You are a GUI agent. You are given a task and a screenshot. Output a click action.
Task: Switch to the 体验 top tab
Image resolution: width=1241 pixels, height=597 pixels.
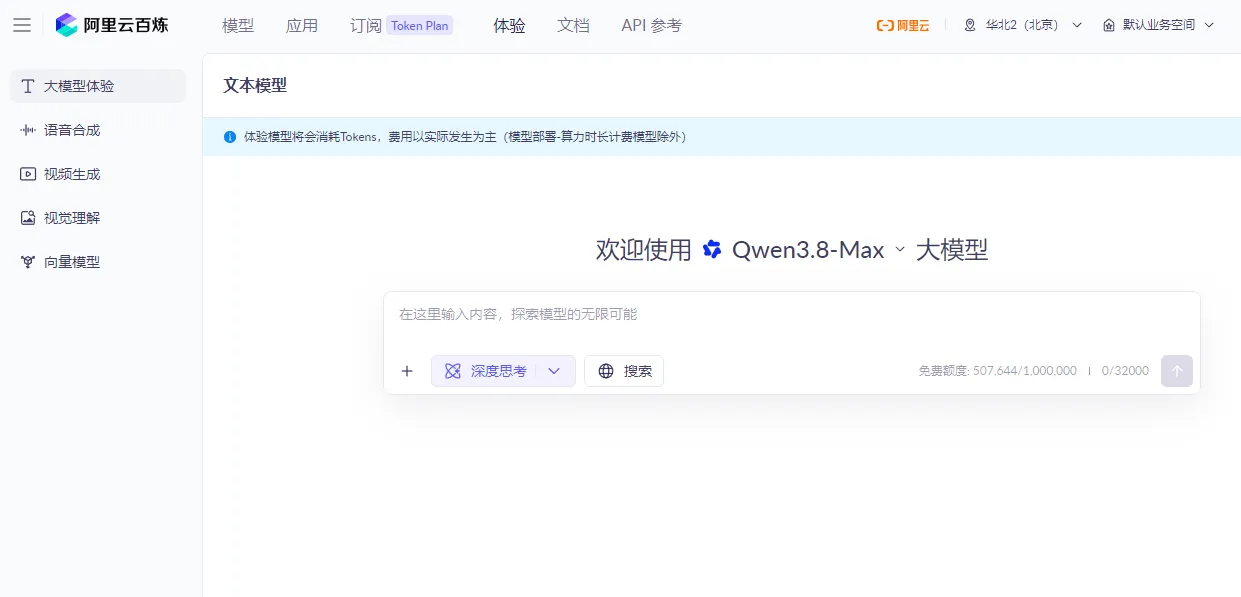509,26
